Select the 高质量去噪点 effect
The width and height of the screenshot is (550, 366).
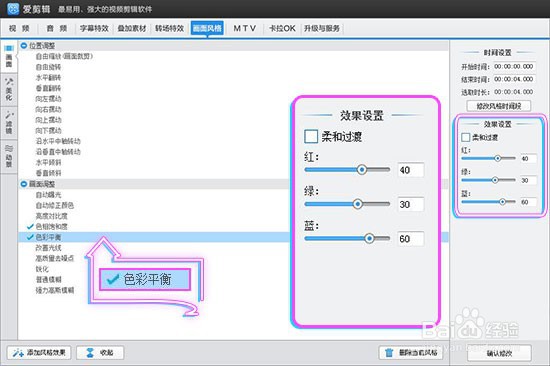[55, 258]
